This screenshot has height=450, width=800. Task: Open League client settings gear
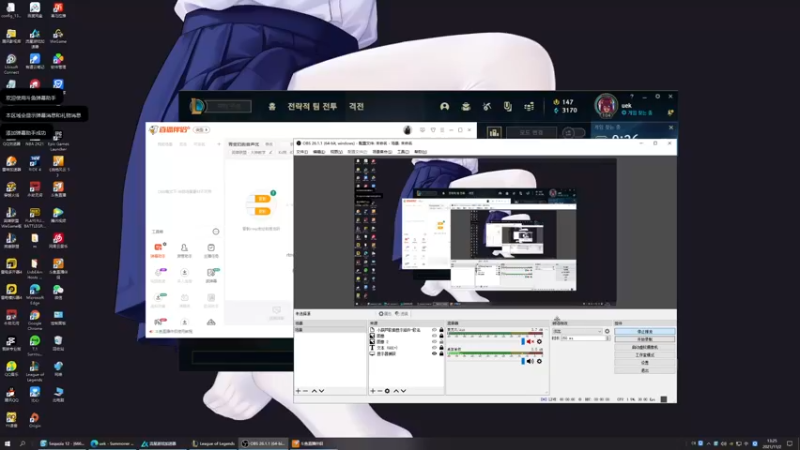coord(658,96)
